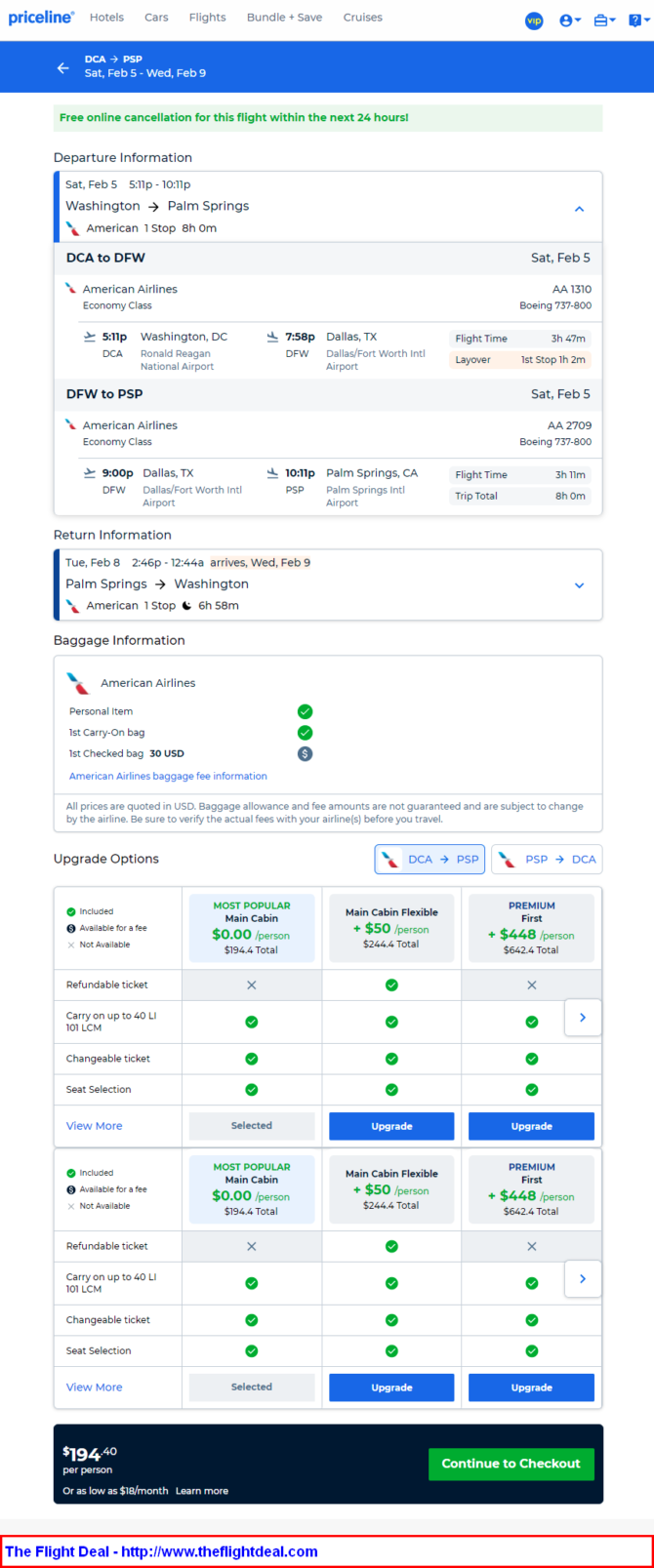The height and width of the screenshot is (1568, 654).
Task: Click the Included legend checkmark, first table
Action: 71,911
